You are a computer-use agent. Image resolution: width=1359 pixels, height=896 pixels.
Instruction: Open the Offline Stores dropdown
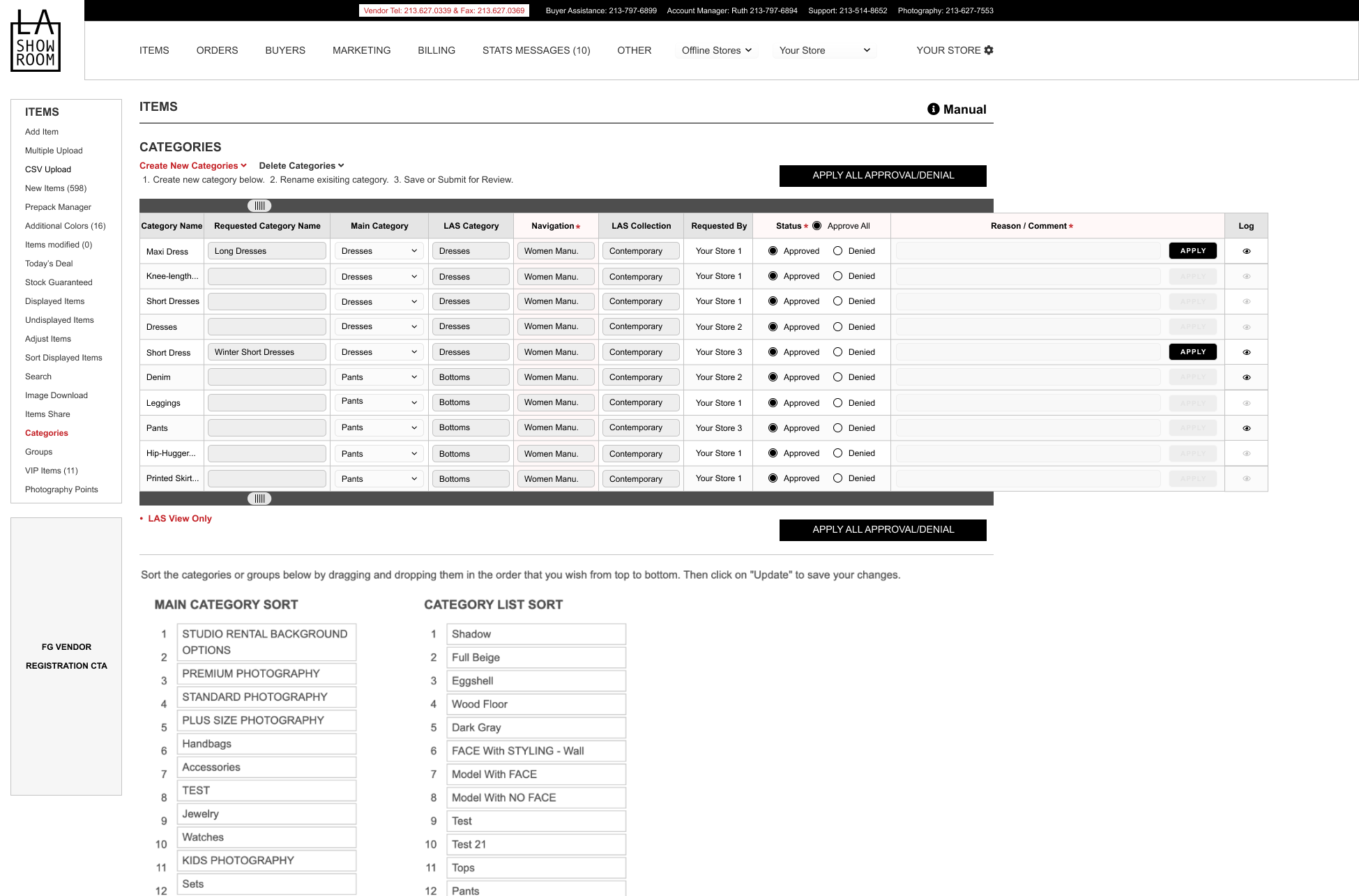point(716,50)
